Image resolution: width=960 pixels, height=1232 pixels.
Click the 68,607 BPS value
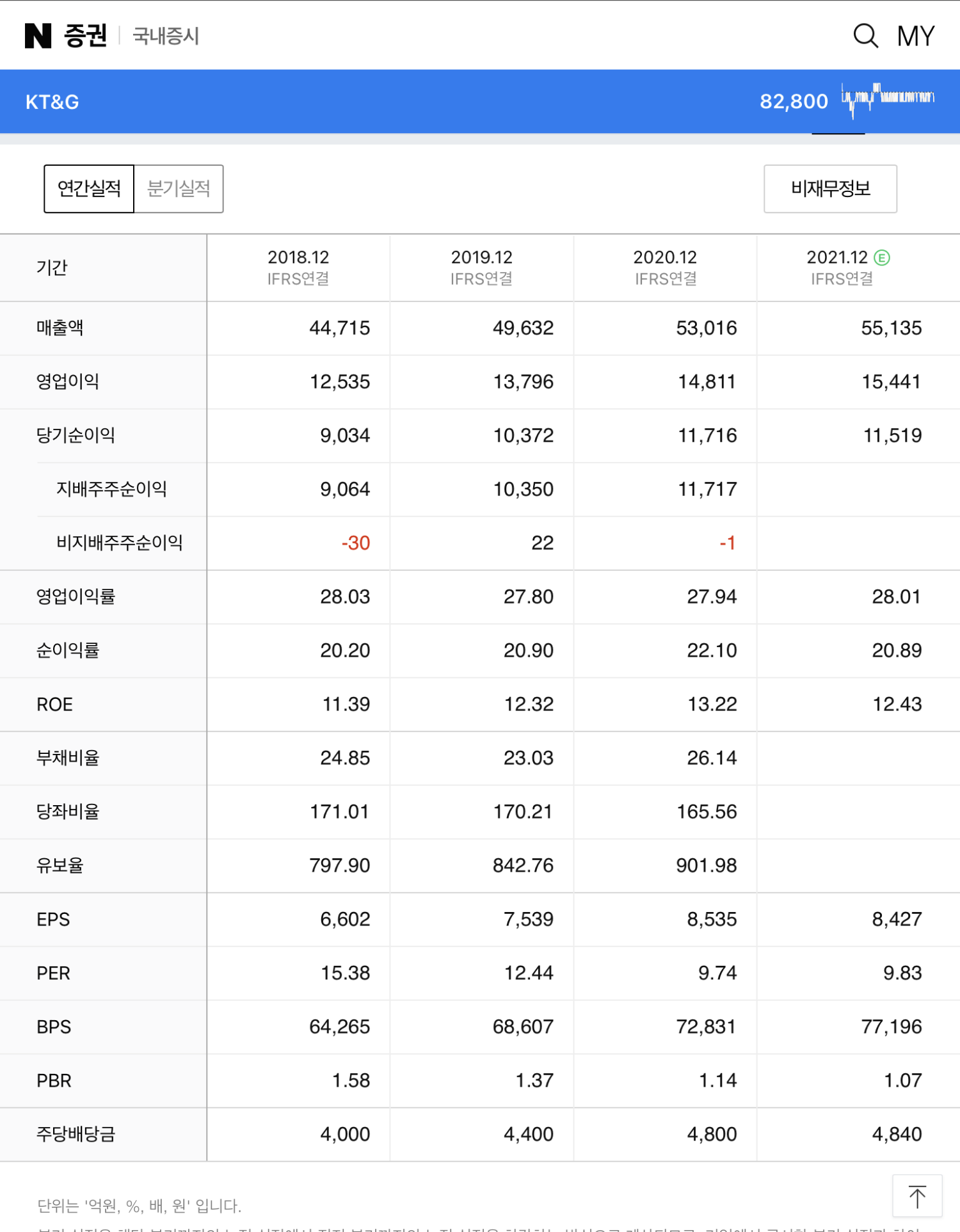(524, 1027)
